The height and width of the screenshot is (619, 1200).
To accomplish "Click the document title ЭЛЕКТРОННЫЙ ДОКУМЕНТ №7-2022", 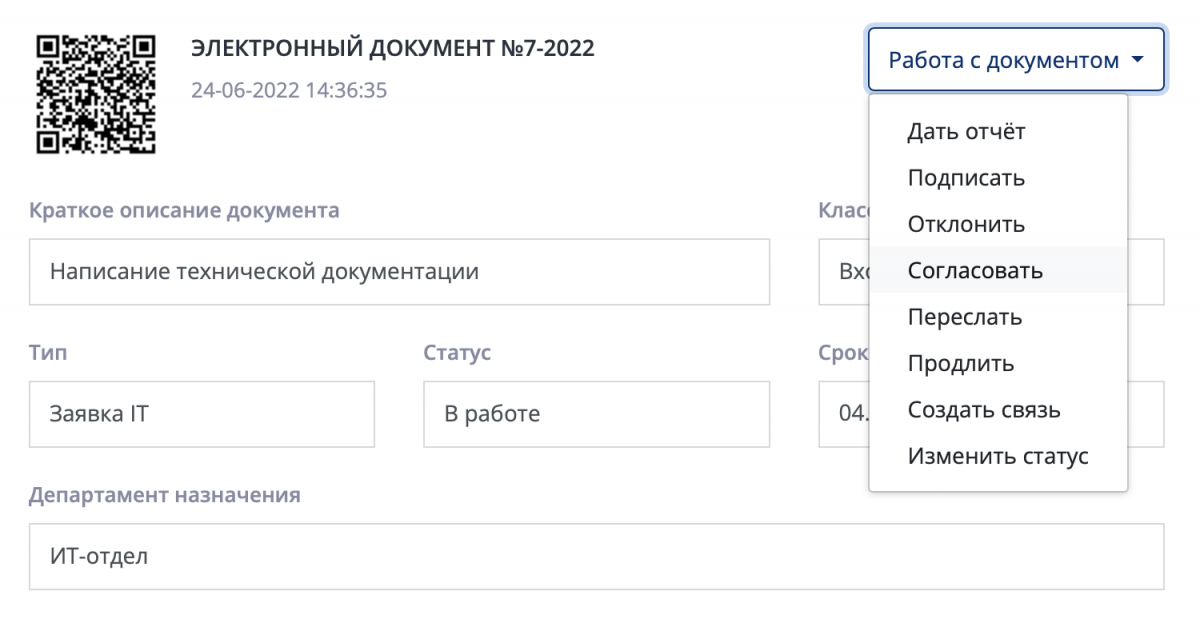I will click(x=392, y=47).
